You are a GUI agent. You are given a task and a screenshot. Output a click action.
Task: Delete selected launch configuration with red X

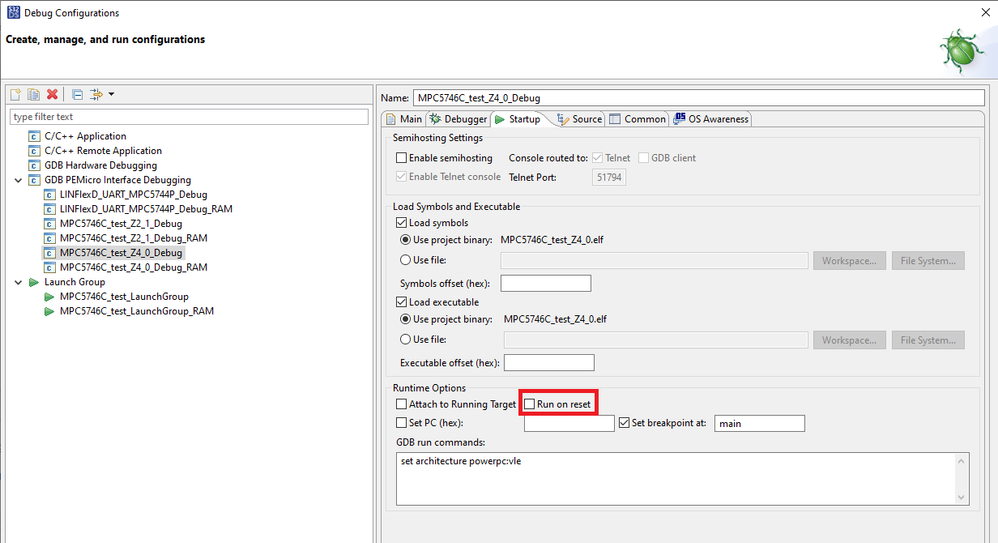click(52, 94)
